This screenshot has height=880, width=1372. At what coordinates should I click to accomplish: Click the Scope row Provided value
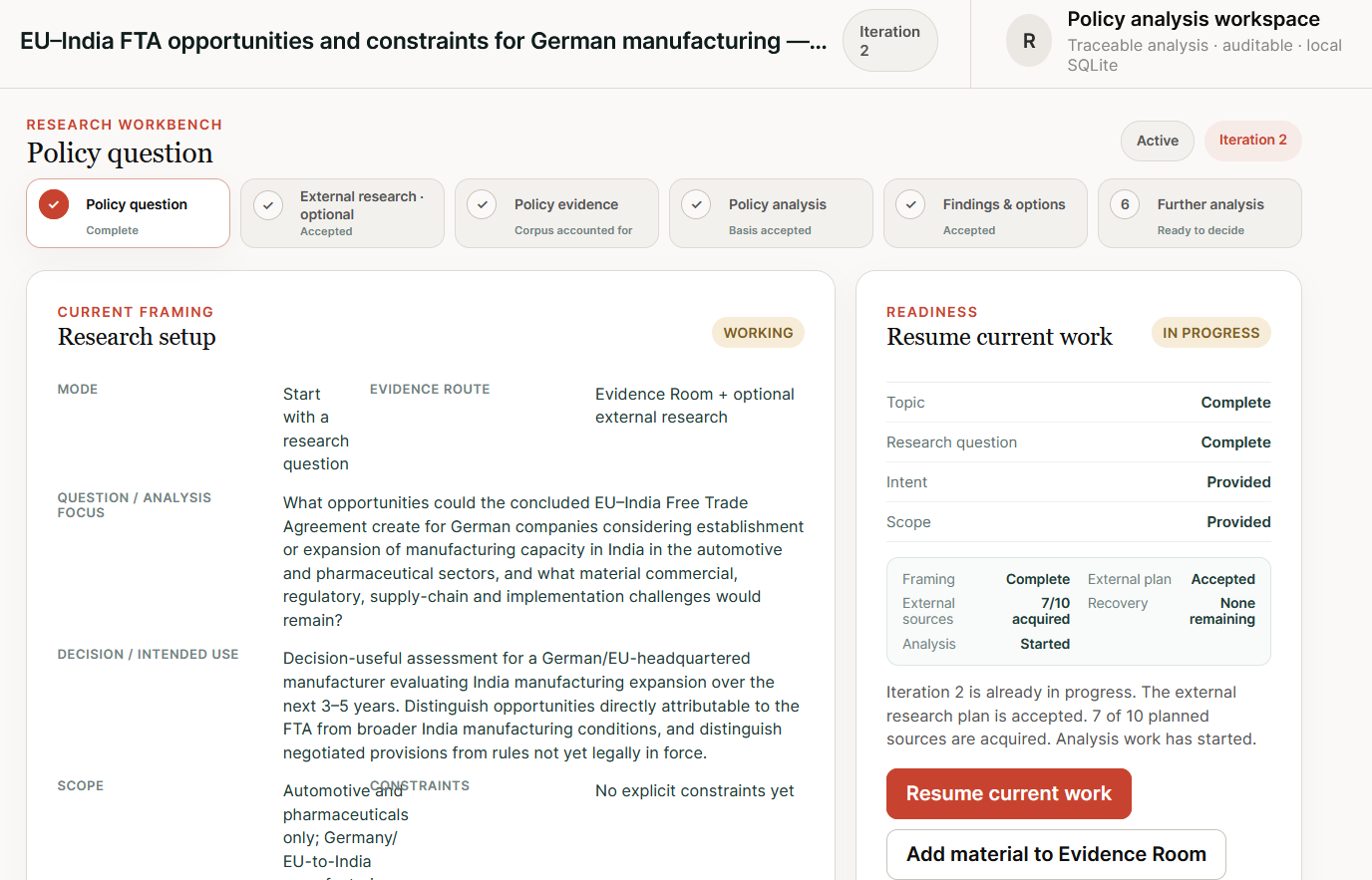[x=1238, y=522]
